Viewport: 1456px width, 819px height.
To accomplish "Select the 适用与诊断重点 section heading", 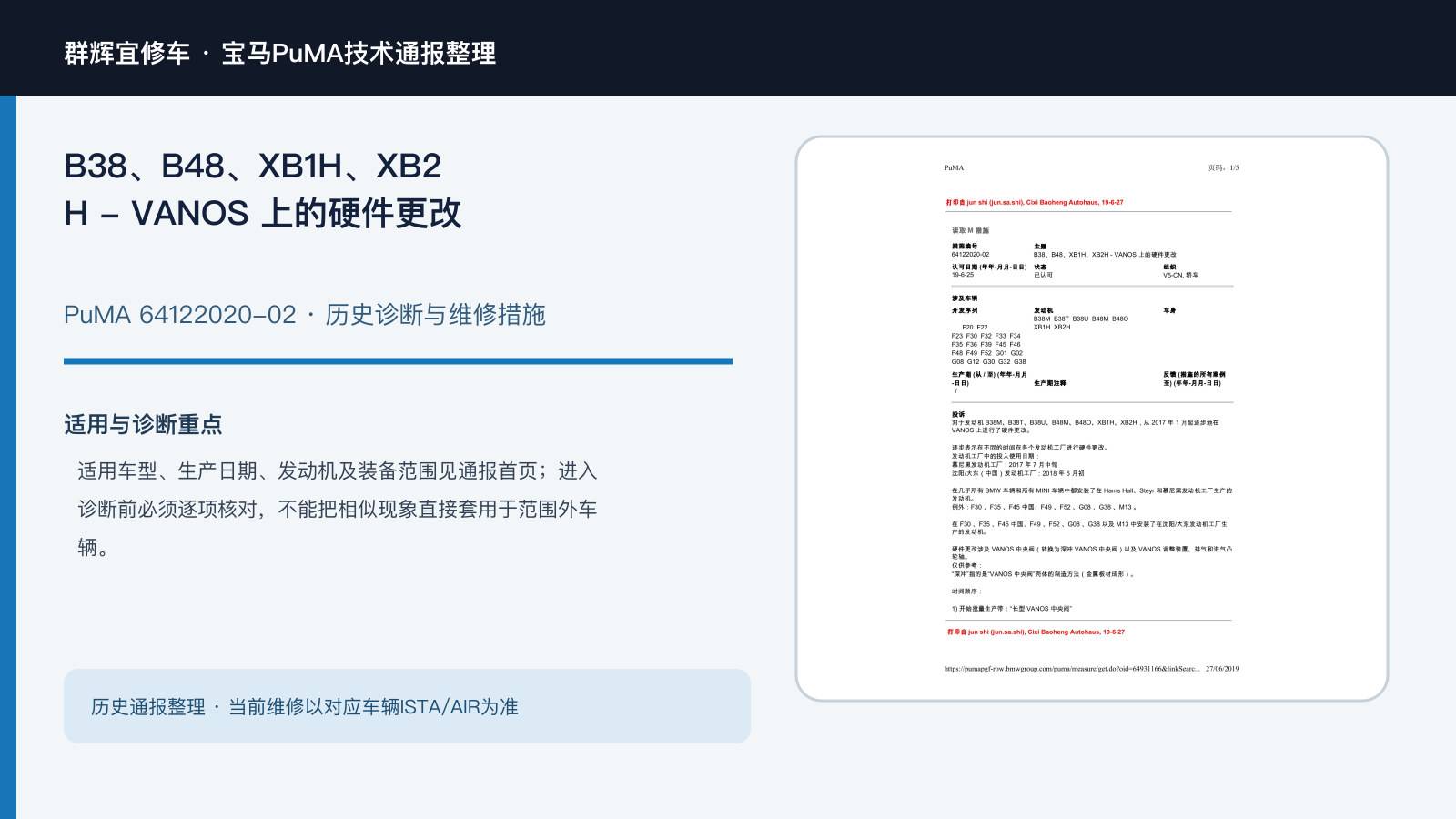I will [x=143, y=425].
